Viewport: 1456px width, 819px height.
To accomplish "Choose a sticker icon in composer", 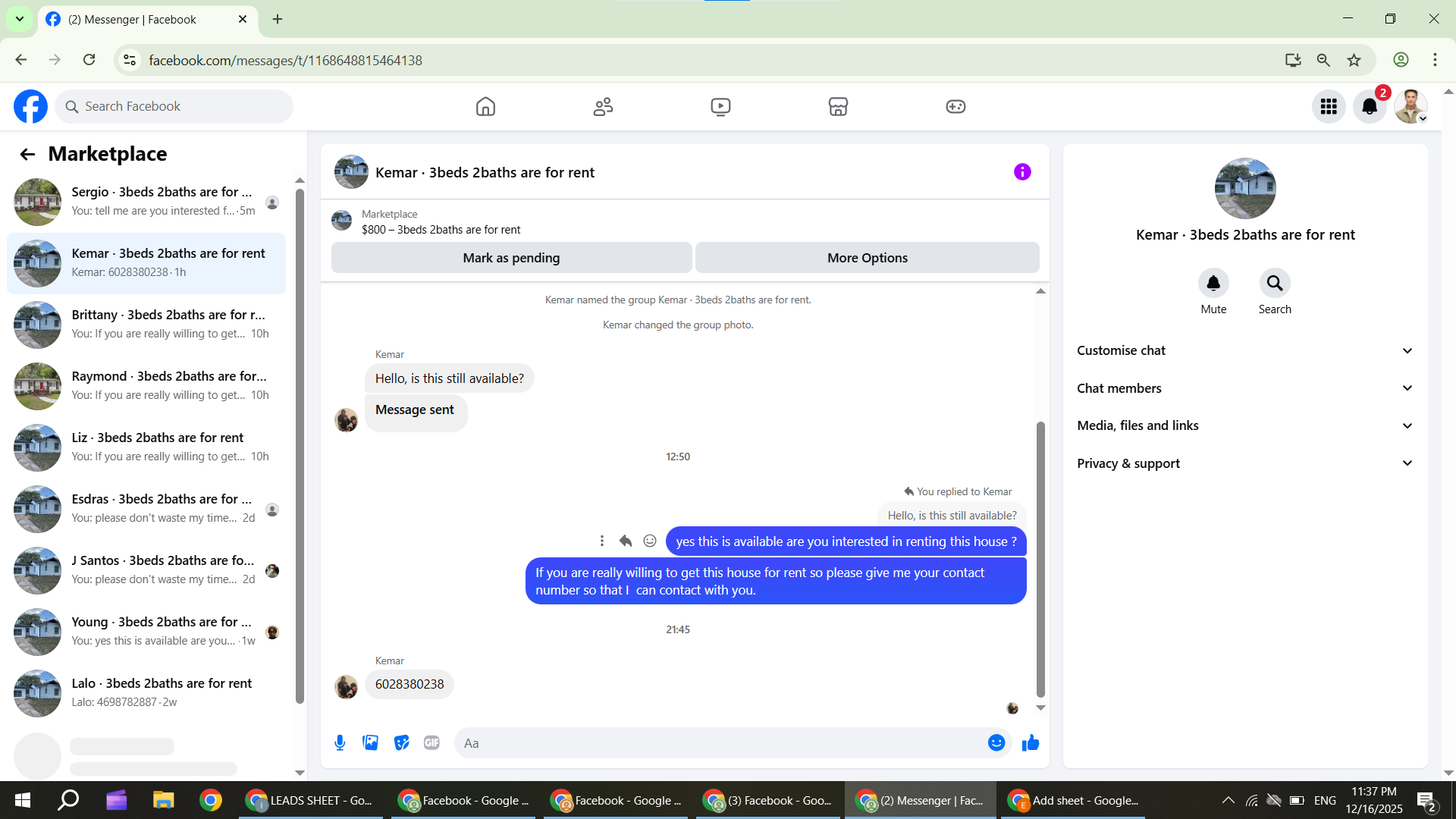I will pyautogui.click(x=401, y=743).
